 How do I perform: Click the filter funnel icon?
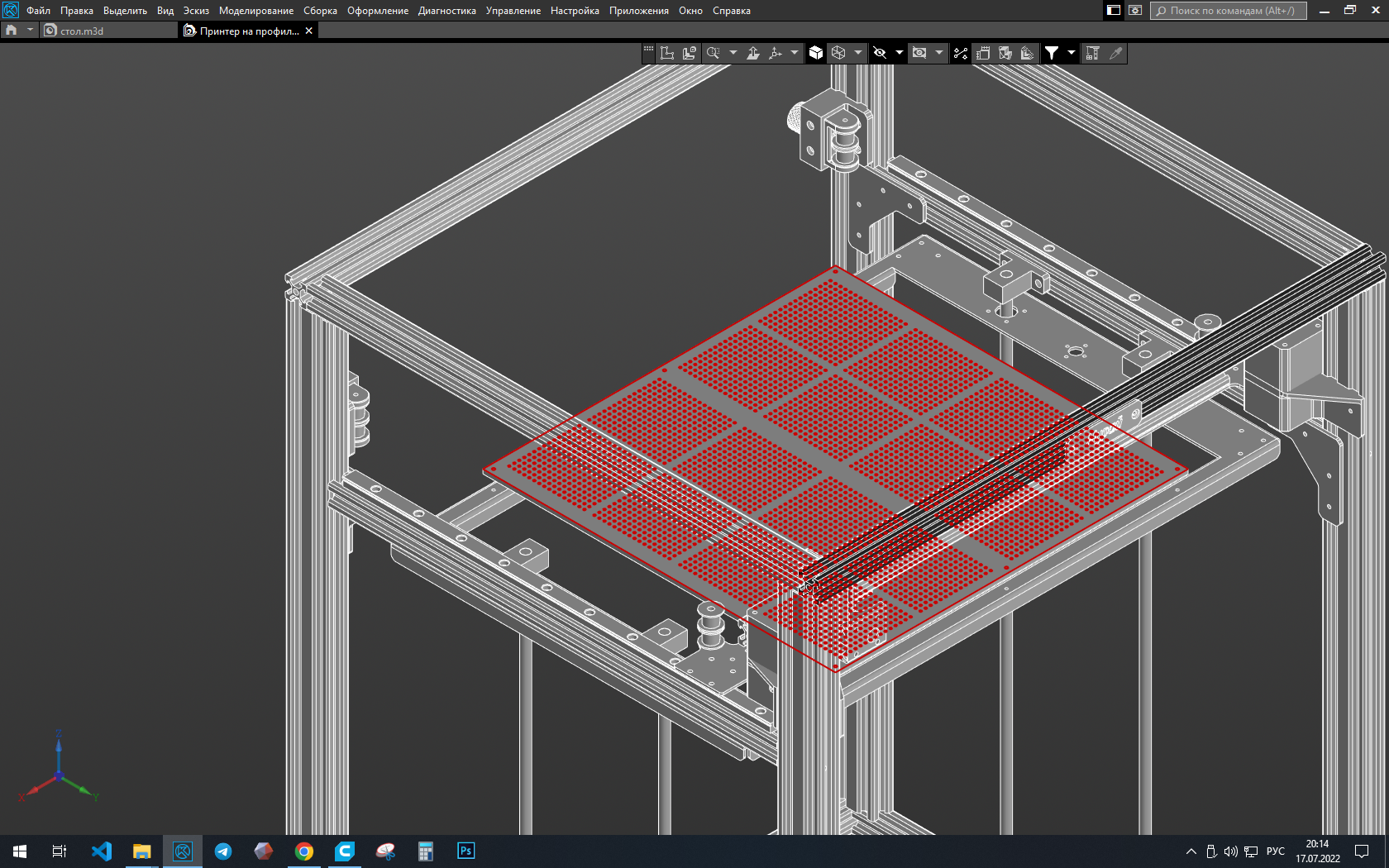[x=1052, y=53]
